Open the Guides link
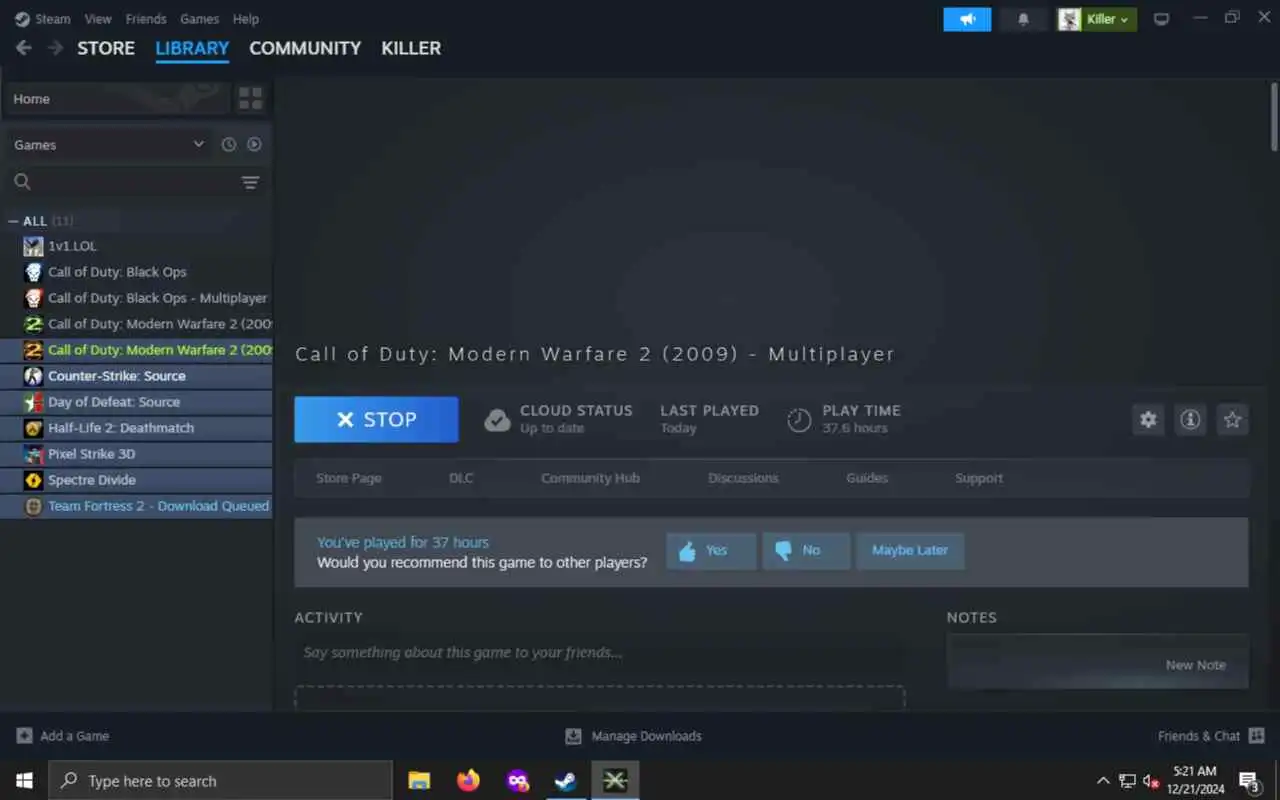The image size is (1280, 800). (867, 478)
